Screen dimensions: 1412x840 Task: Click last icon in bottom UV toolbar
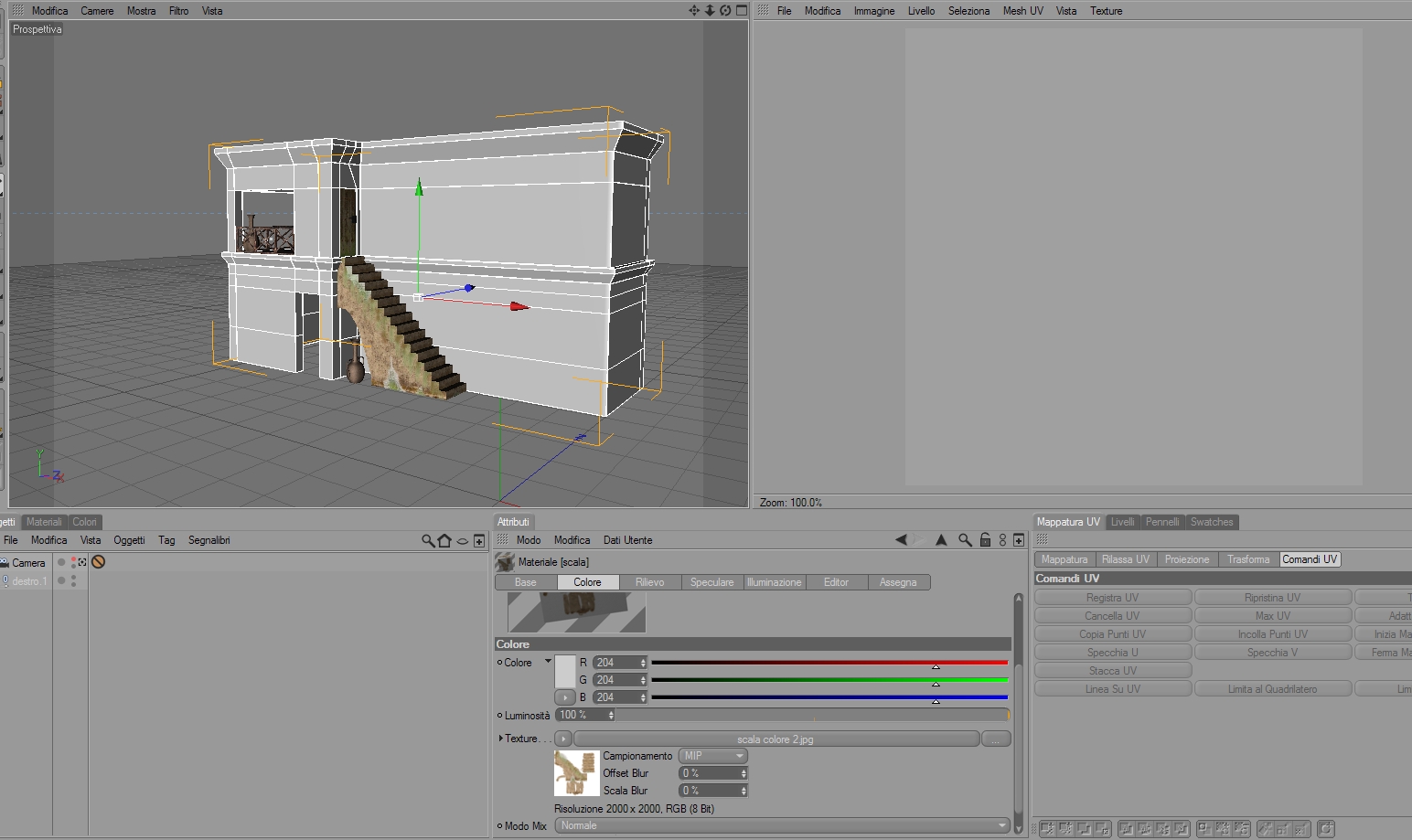(1326, 829)
